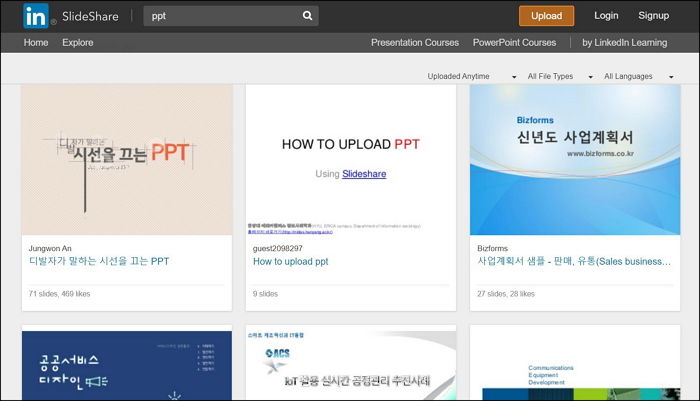Viewport: 700px width, 401px height.
Task: Click the 9 slides text
Action: (265, 294)
